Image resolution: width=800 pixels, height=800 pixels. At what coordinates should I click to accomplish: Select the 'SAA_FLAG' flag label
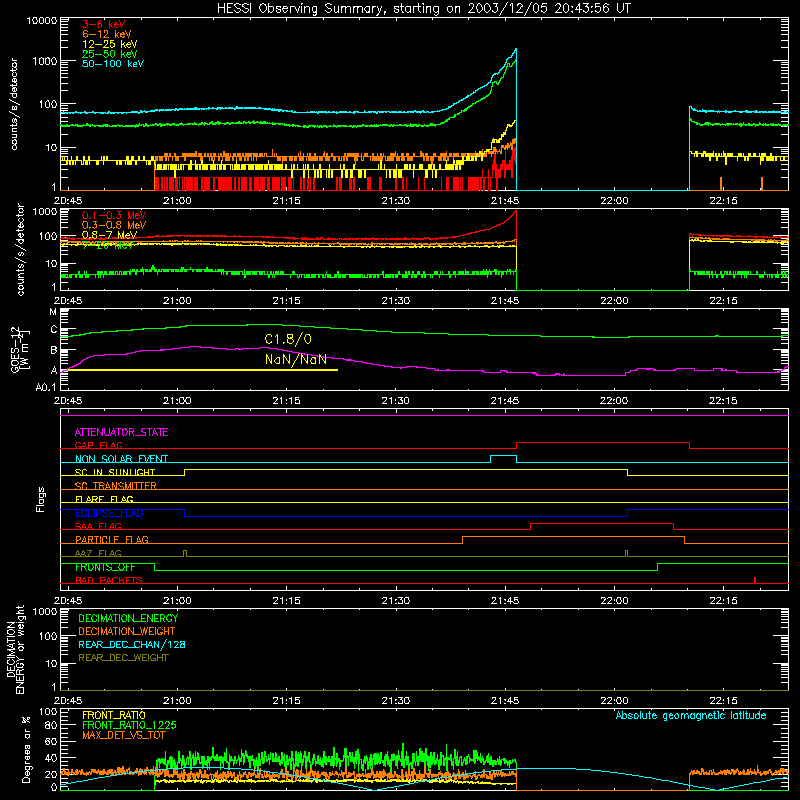(98, 527)
